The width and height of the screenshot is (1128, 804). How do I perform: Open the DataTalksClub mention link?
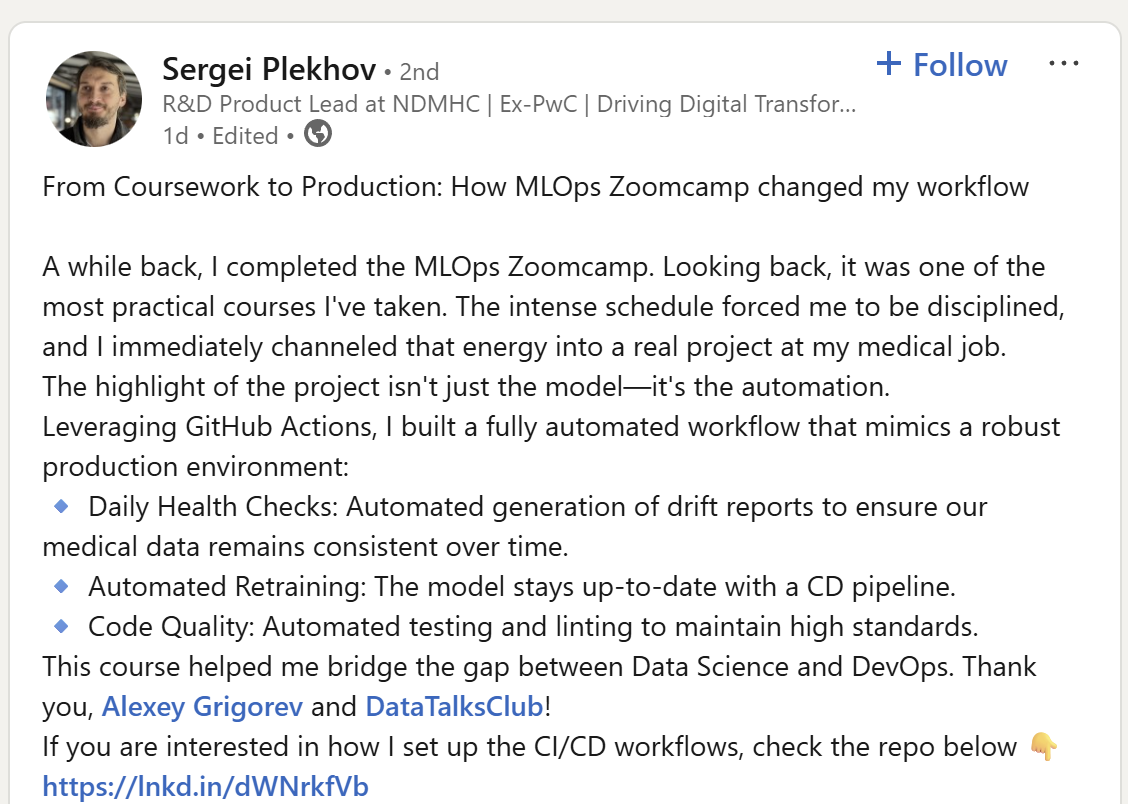coord(454,707)
